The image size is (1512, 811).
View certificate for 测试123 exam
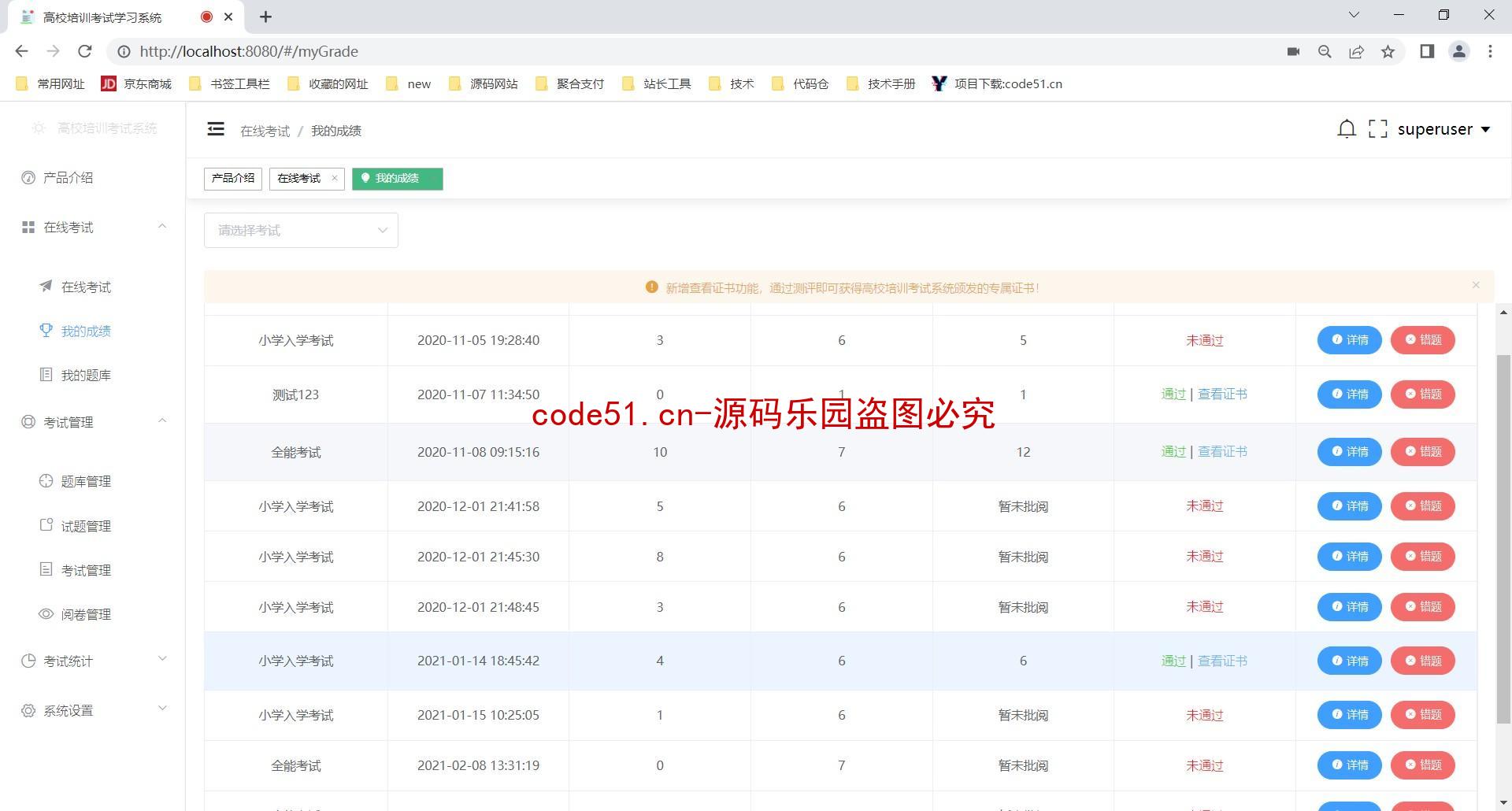coord(1222,394)
